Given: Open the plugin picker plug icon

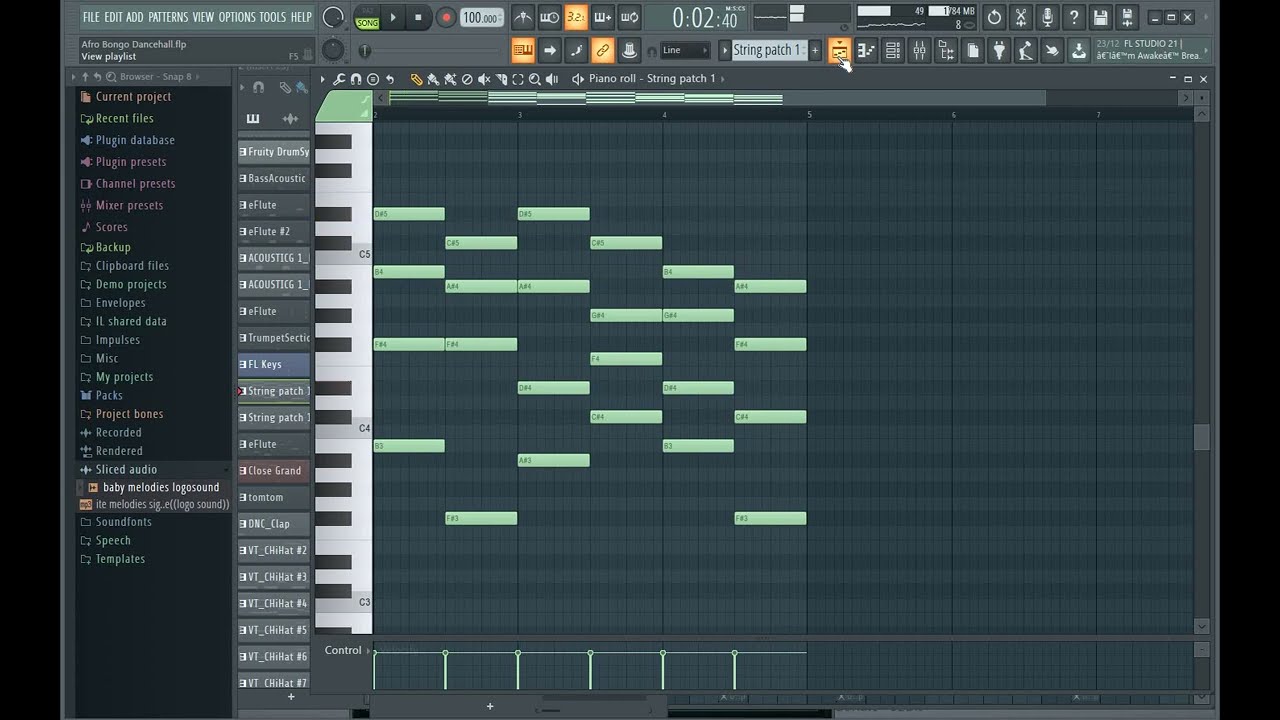Looking at the screenshot, I should (999, 50).
